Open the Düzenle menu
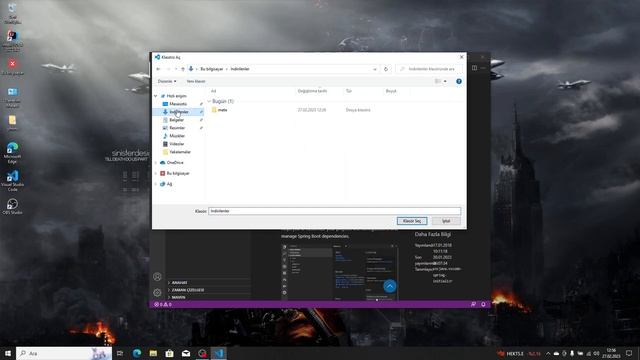The width and height of the screenshot is (640, 360). point(167,81)
